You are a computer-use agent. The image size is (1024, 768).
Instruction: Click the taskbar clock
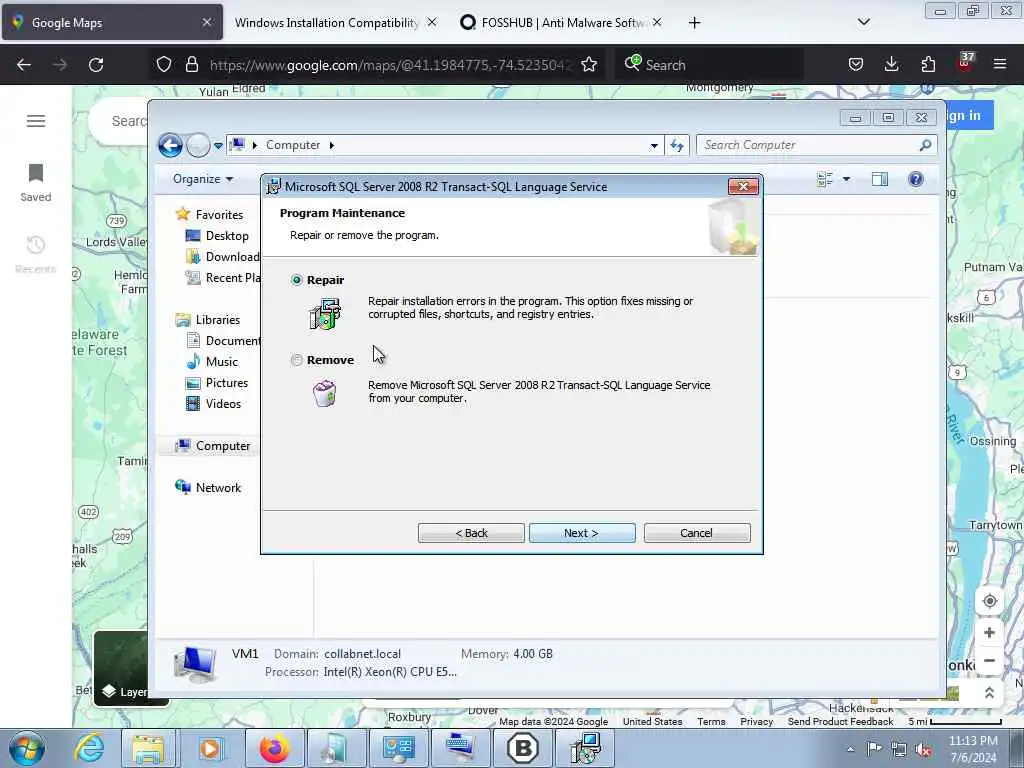[x=973, y=749]
